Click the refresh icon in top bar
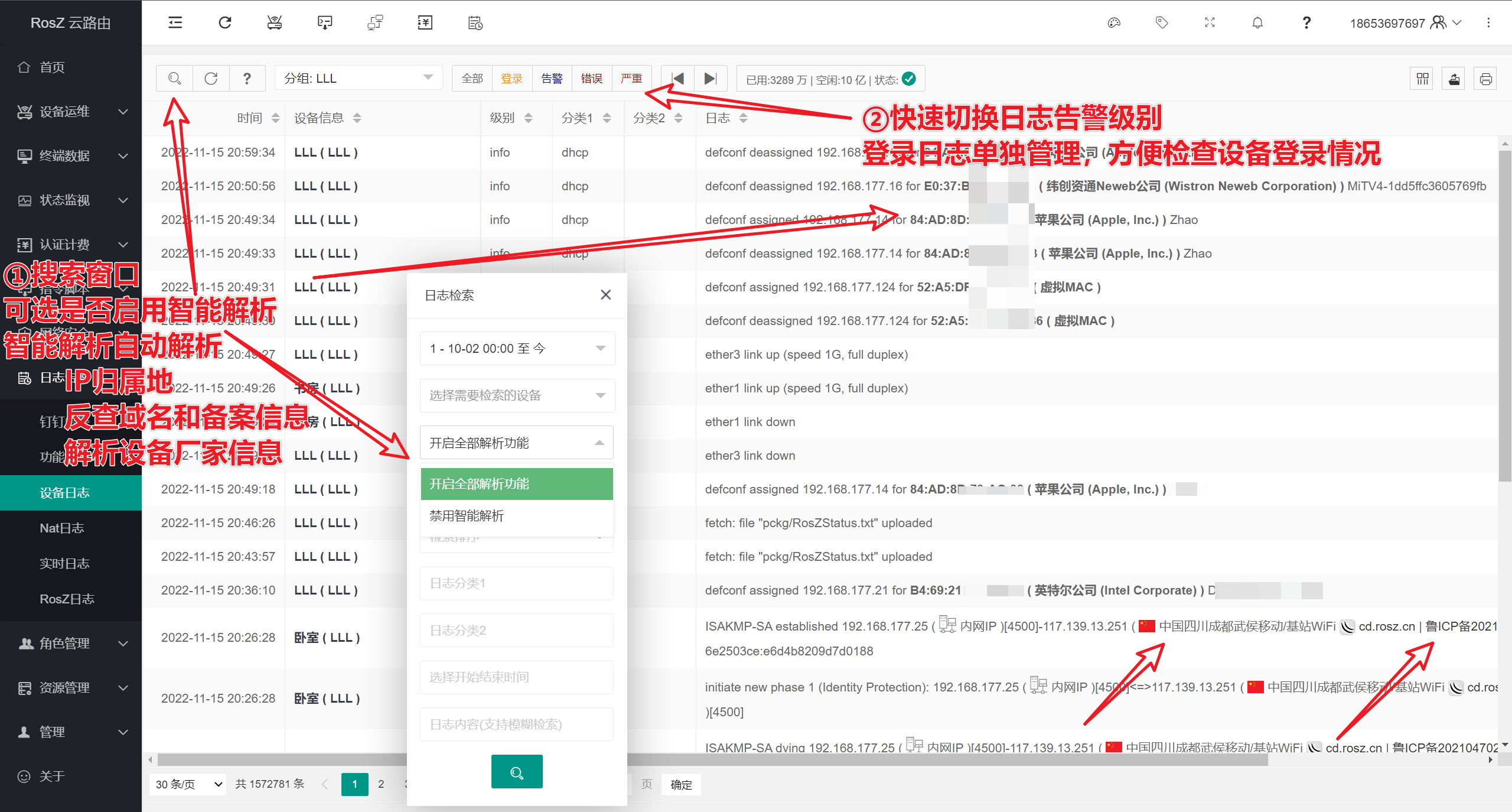The image size is (1512, 812). pos(225,23)
